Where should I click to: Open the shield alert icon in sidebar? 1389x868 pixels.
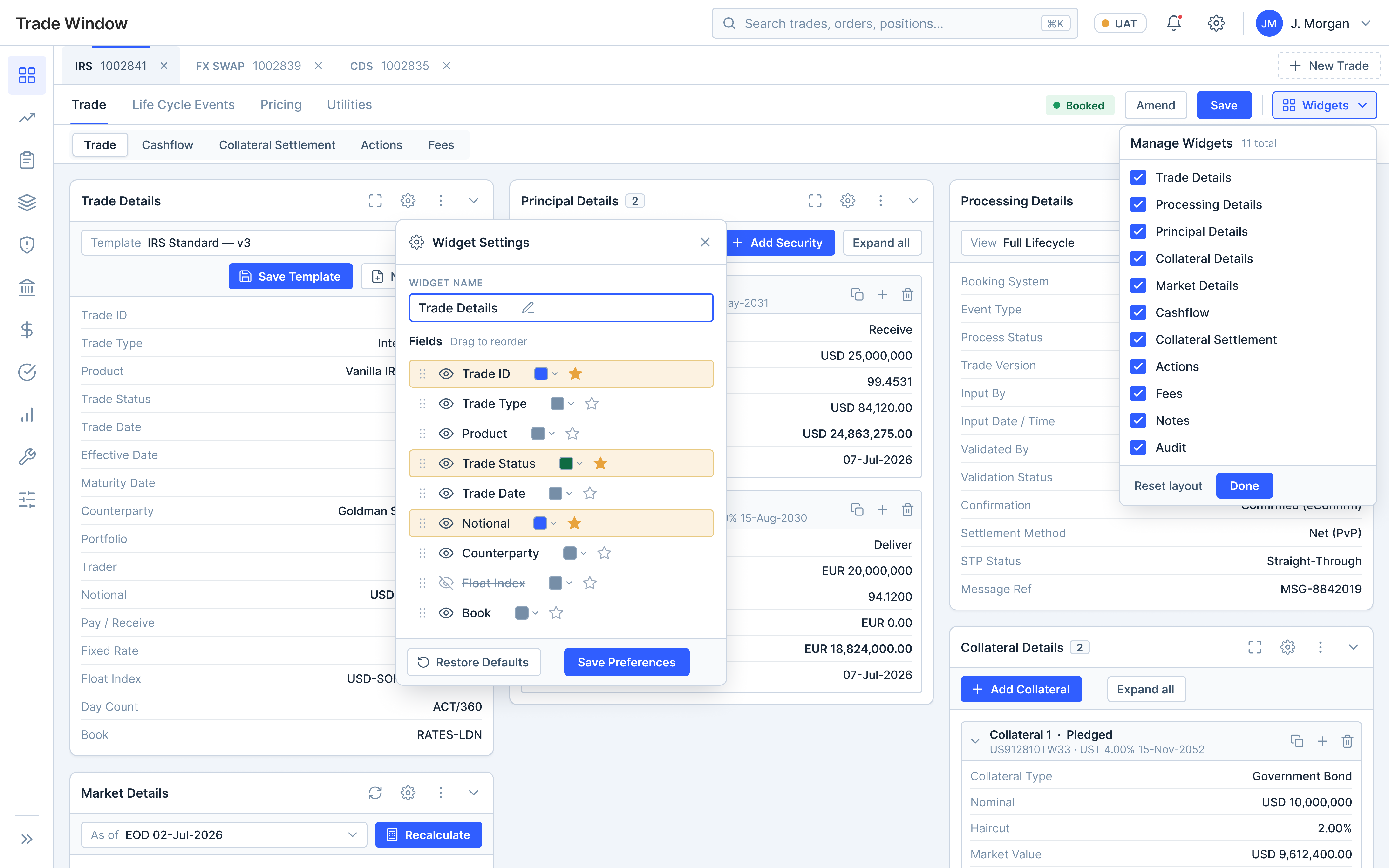coord(27,245)
